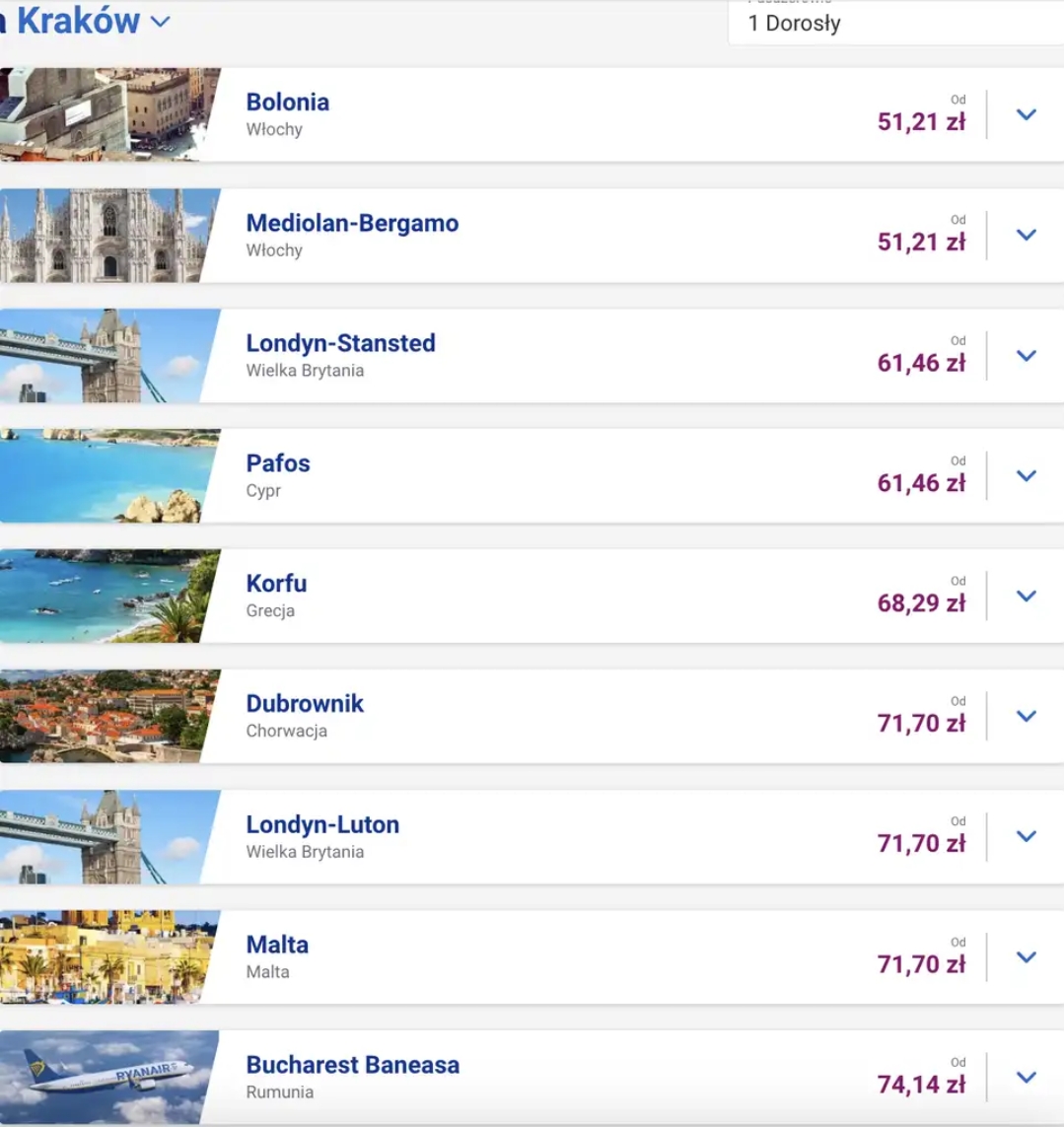
Task: Expand the Dubrownik row chevron
Action: pyautogui.click(x=1026, y=716)
